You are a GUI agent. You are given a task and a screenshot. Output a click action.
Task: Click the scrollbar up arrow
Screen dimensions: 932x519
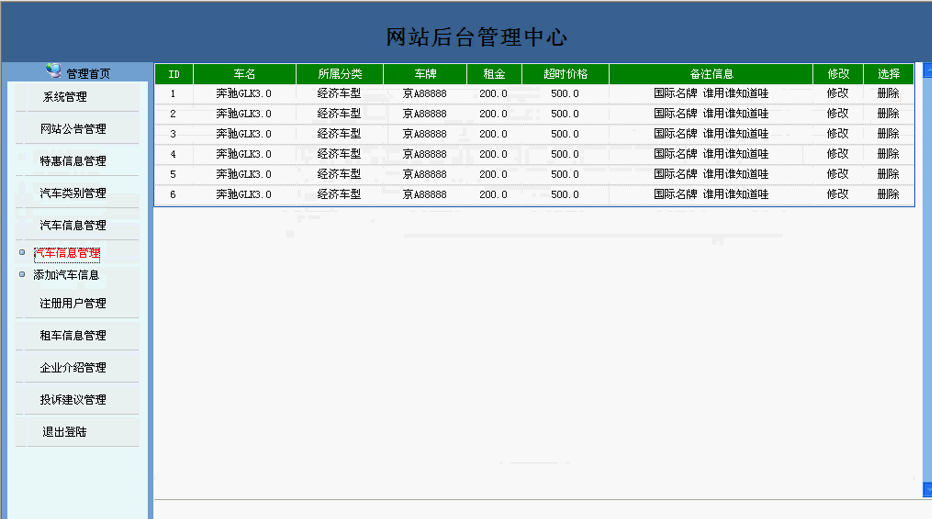tap(927, 70)
